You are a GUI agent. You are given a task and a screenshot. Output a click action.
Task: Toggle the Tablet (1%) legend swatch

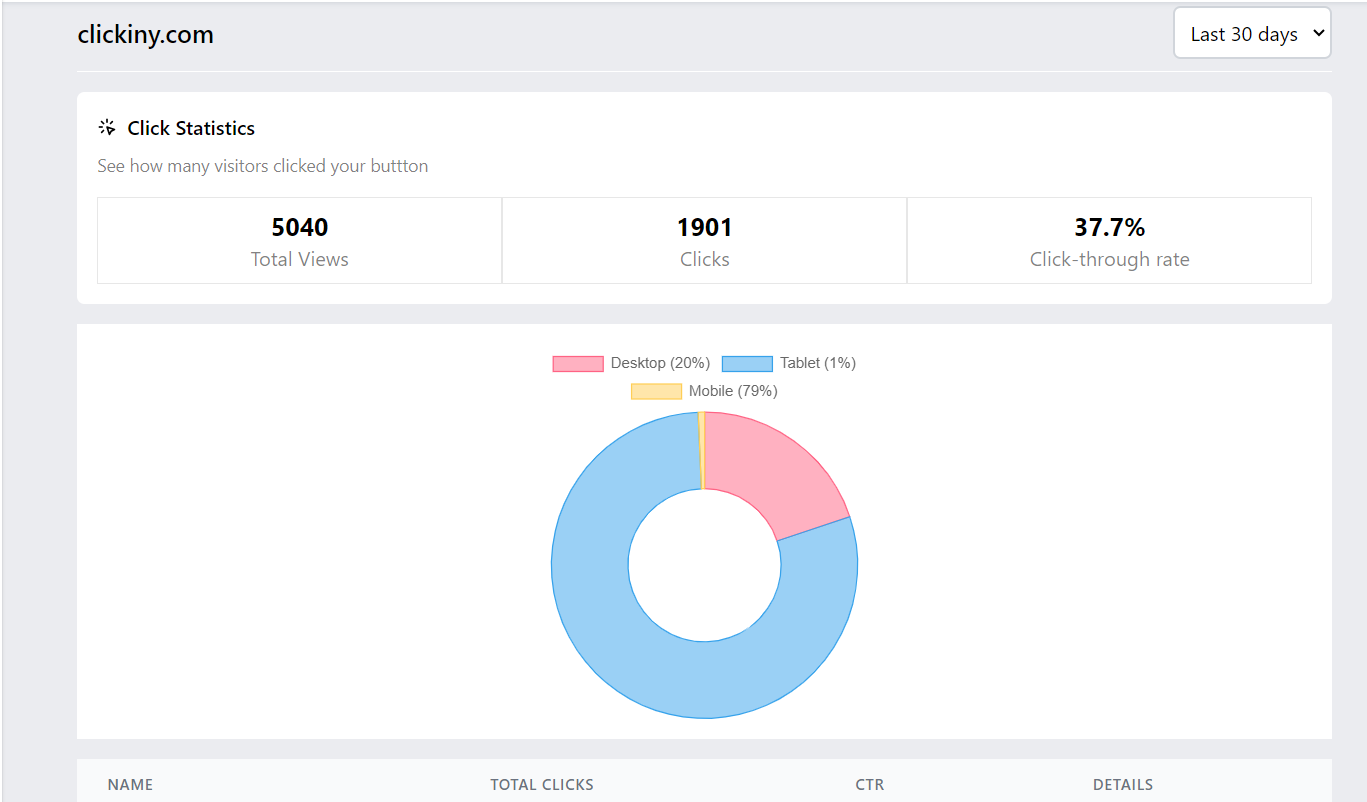[x=747, y=363]
